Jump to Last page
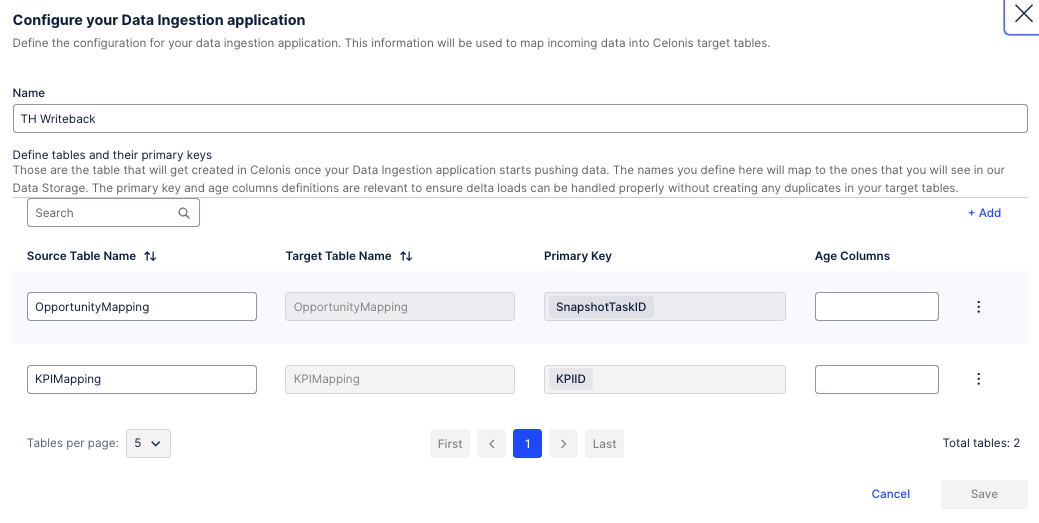The height and width of the screenshot is (523, 1039). pyautogui.click(x=604, y=444)
